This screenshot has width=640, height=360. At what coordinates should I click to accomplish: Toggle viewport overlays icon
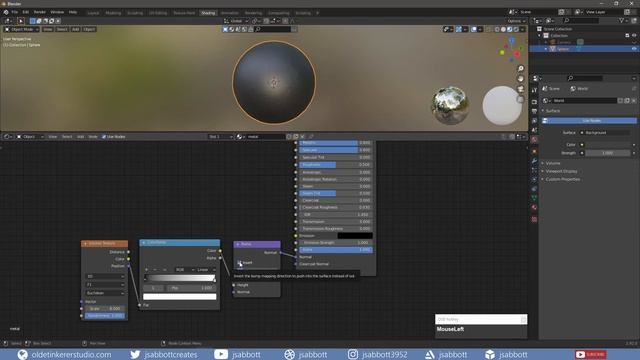(x=474, y=29)
